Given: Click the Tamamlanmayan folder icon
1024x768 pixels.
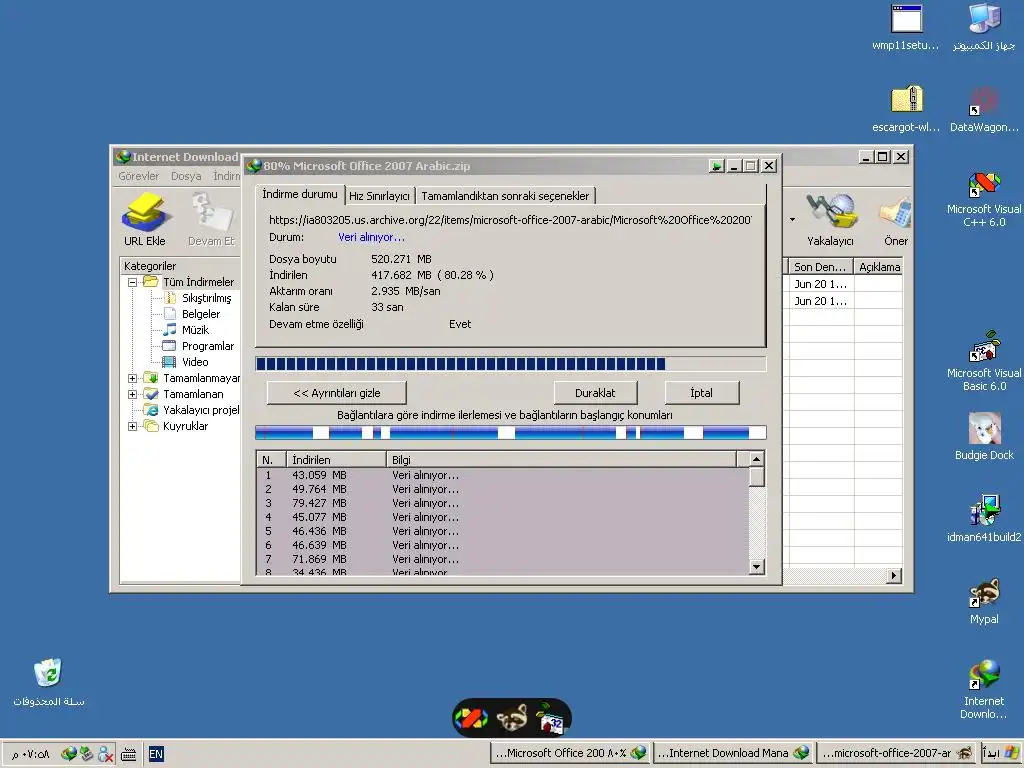Looking at the screenshot, I should [151, 378].
